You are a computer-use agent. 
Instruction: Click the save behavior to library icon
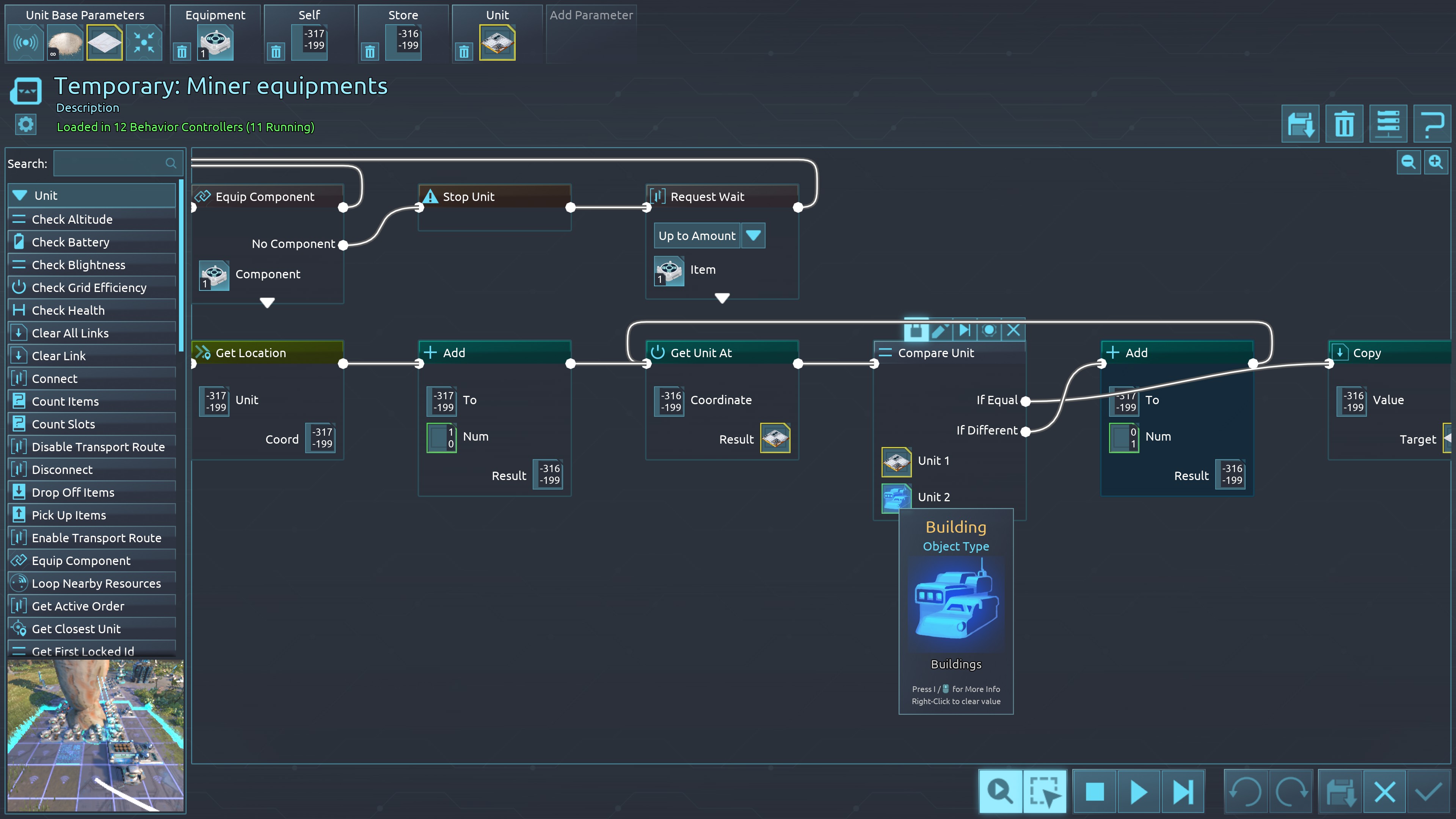[x=1300, y=124]
